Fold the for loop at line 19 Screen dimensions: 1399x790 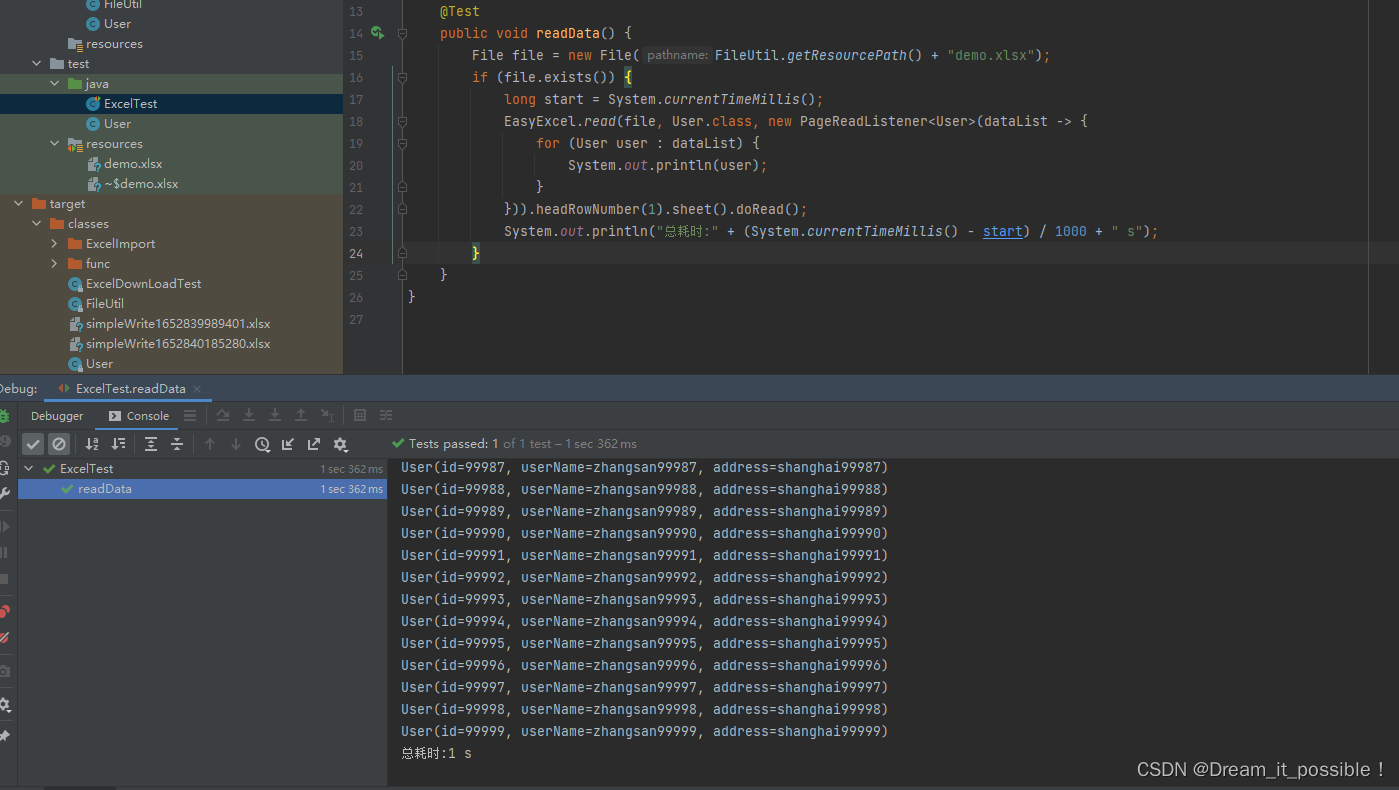click(x=402, y=143)
